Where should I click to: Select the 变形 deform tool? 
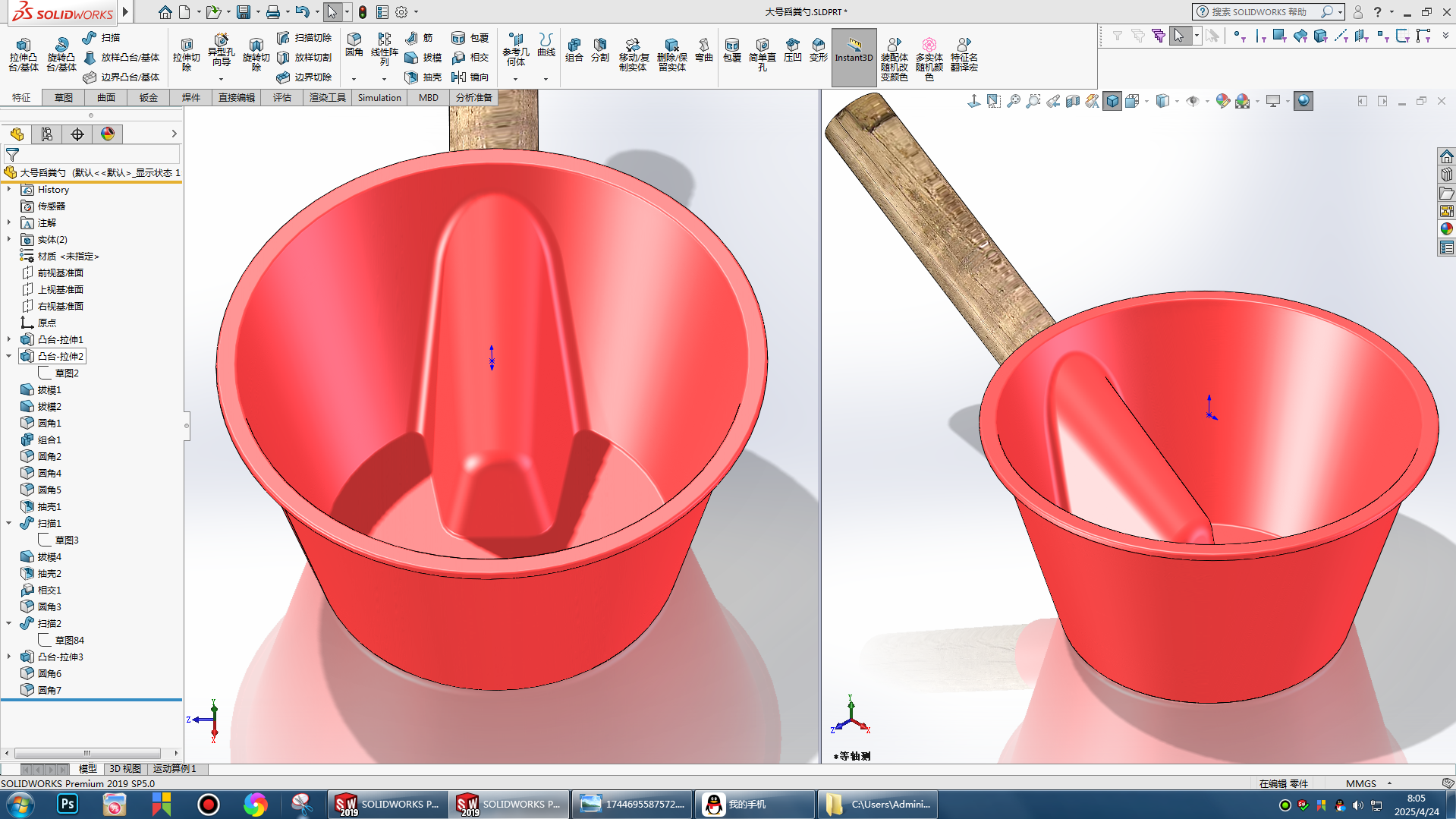(x=818, y=49)
